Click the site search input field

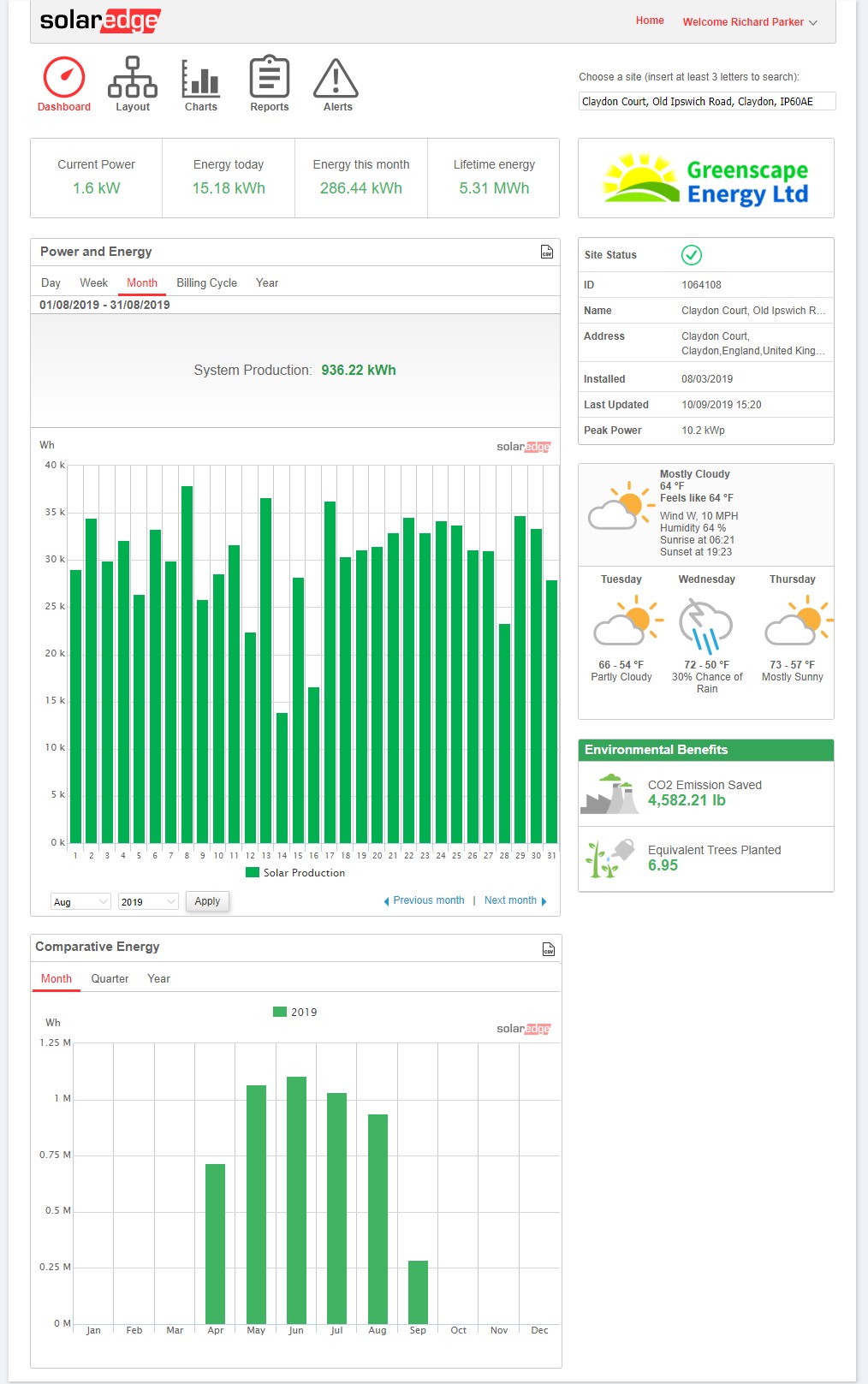pos(707,101)
